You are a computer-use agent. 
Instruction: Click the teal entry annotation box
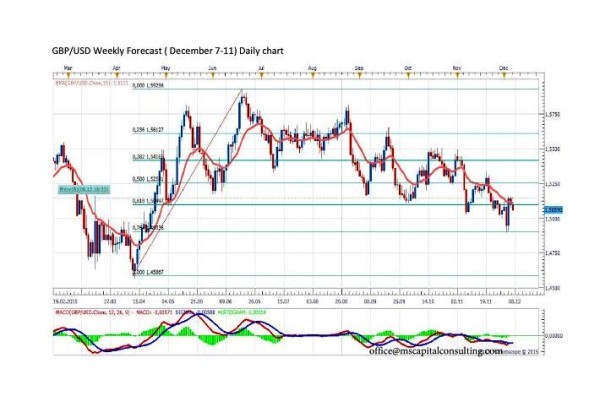pyautogui.click(x=84, y=189)
